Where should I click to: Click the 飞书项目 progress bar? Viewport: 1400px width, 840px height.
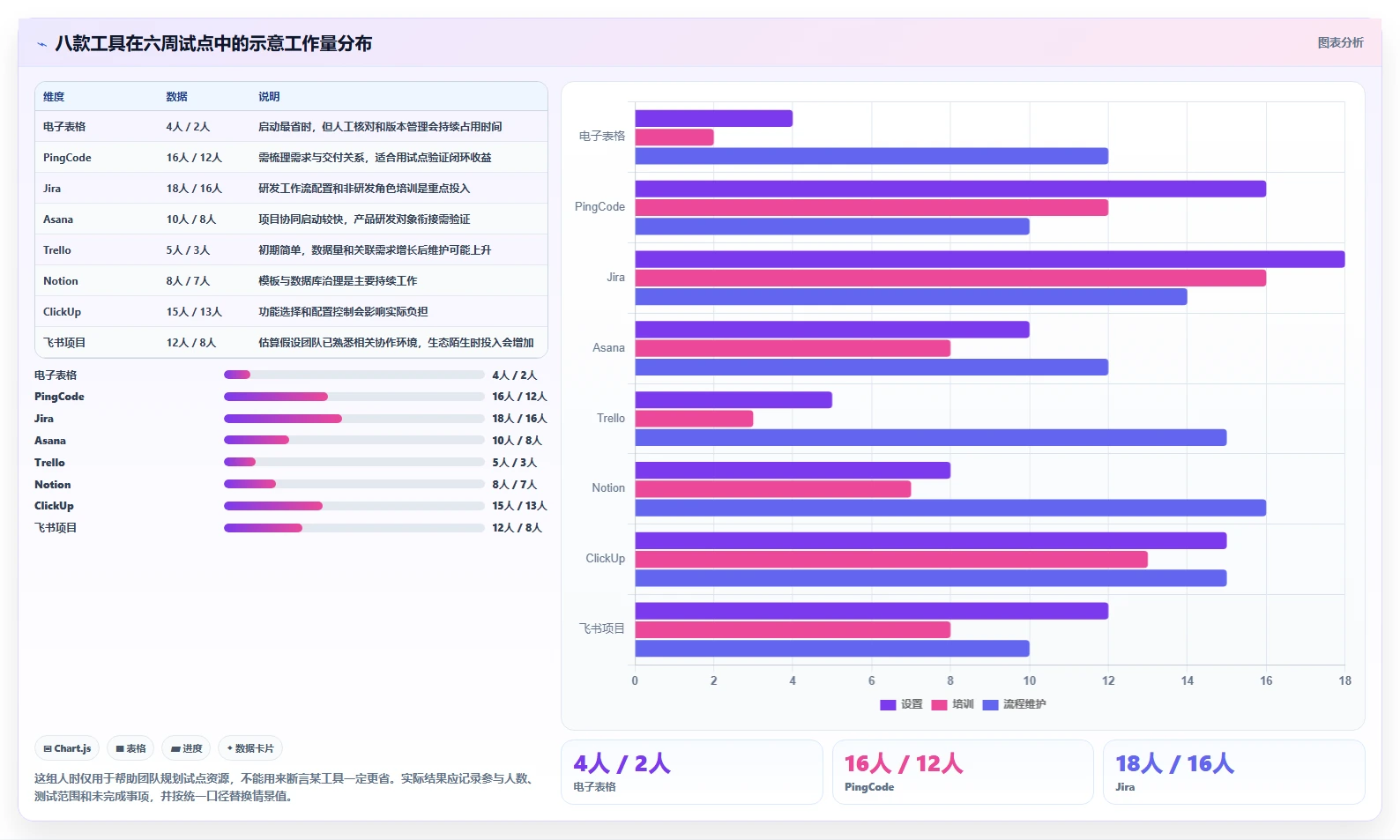pyautogui.click(x=354, y=528)
